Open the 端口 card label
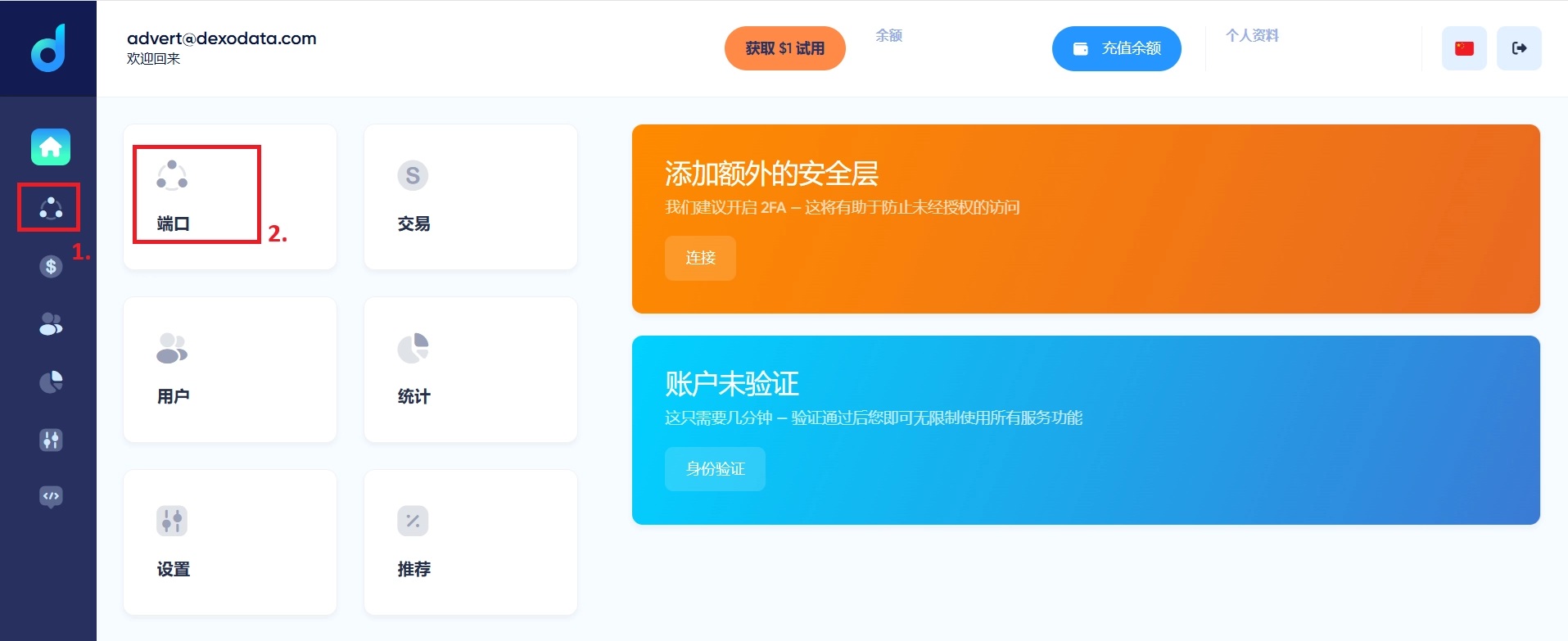This screenshot has width=1568, height=641. pos(173,223)
